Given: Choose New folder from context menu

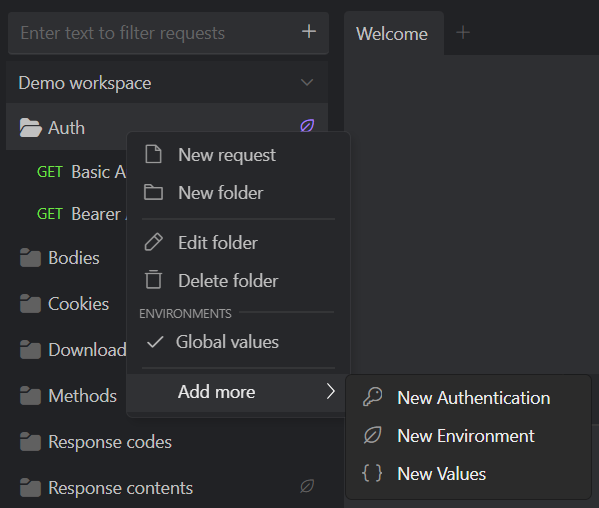Looking at the screenshot, I should click(x=238, y=193).
